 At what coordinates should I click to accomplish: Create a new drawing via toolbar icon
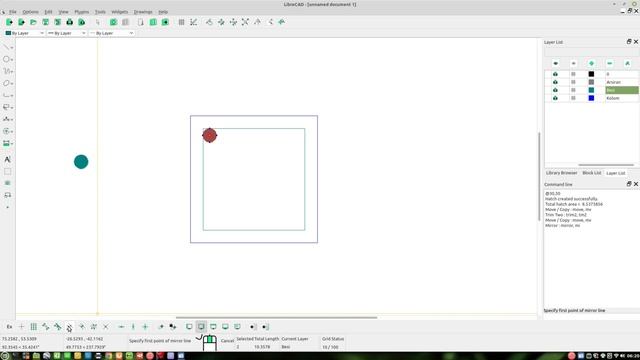pos(9,22)
